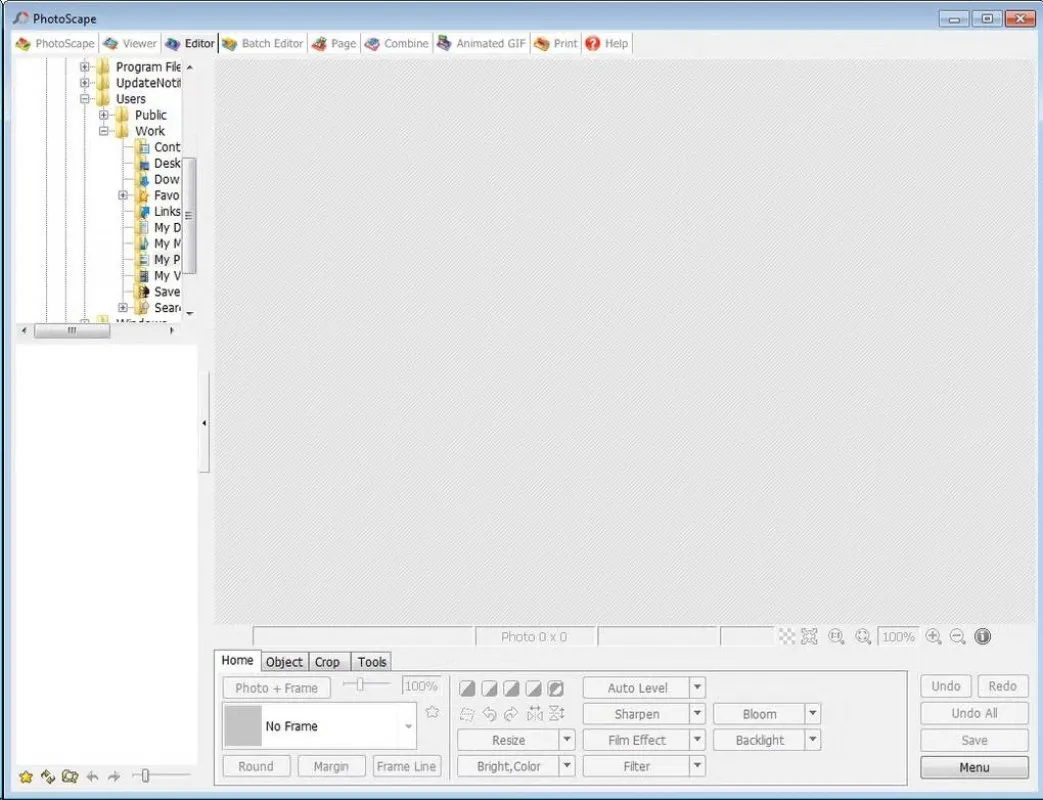Click the first frame-style square icon
This screenshot has width=1043, height=800.
coord(467,688)
